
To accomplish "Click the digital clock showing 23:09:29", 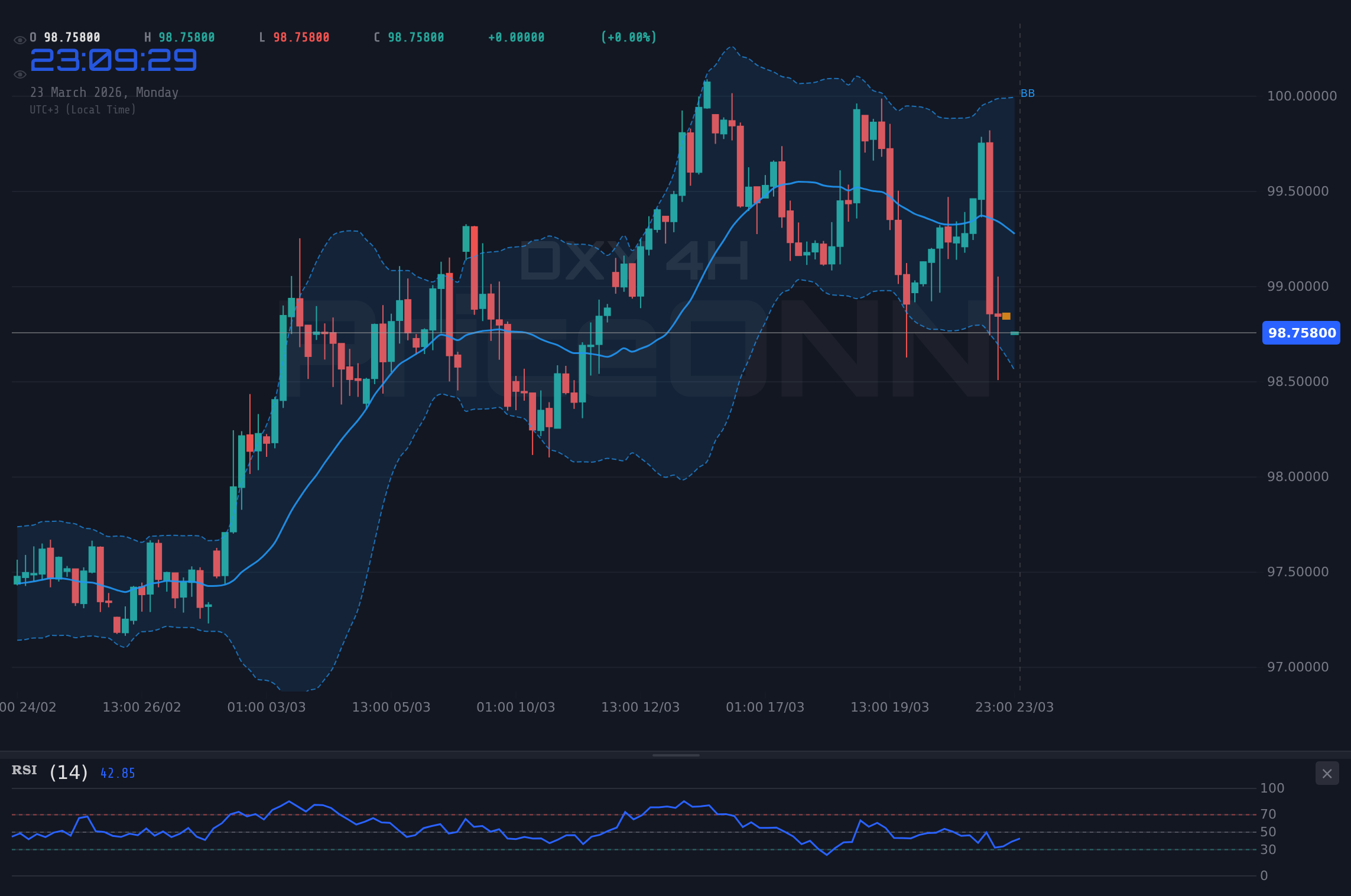I will click(113, 60).
